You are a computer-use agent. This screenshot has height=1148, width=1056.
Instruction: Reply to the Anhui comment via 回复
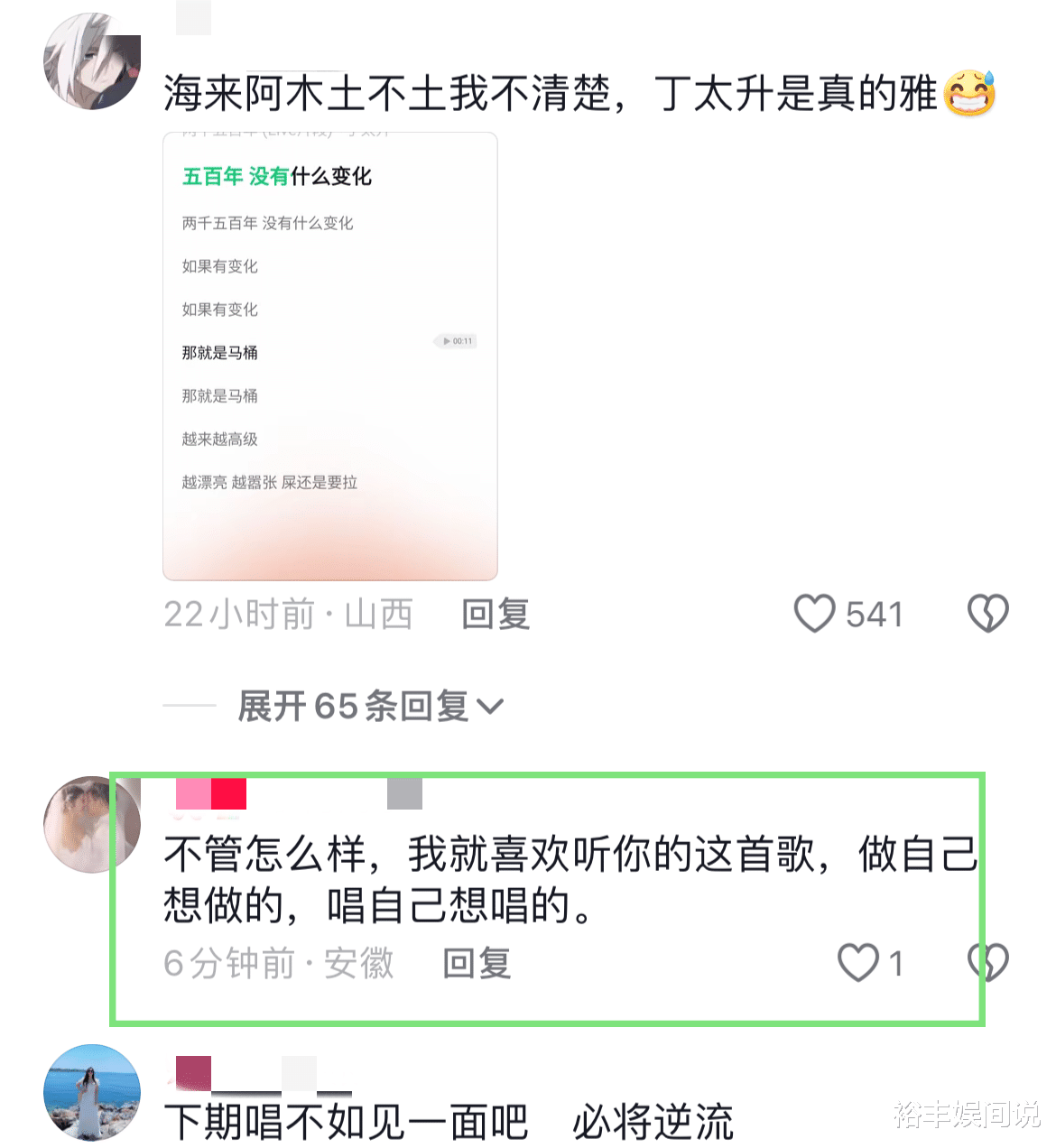click(x=477, y=963)
